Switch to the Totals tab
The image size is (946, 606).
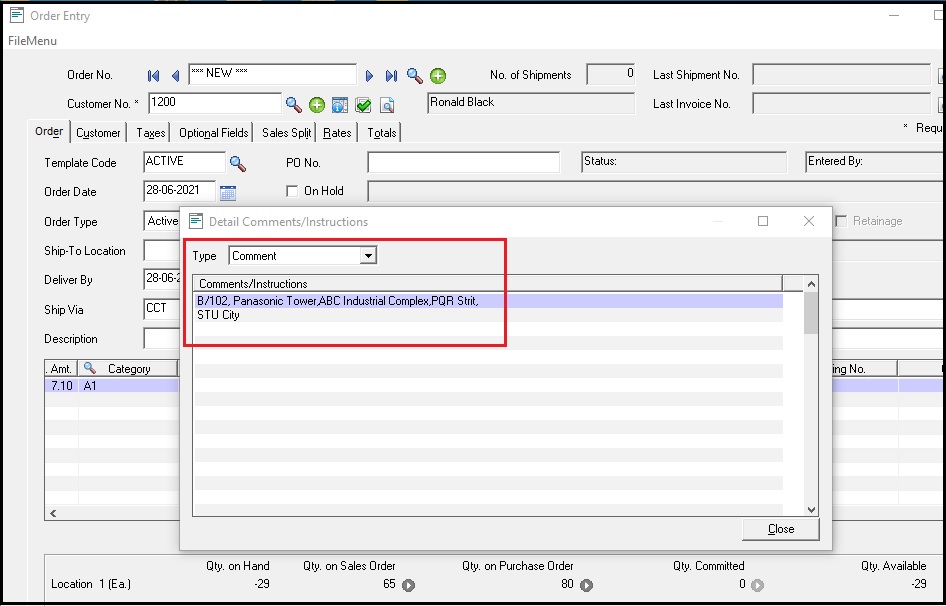382,133
